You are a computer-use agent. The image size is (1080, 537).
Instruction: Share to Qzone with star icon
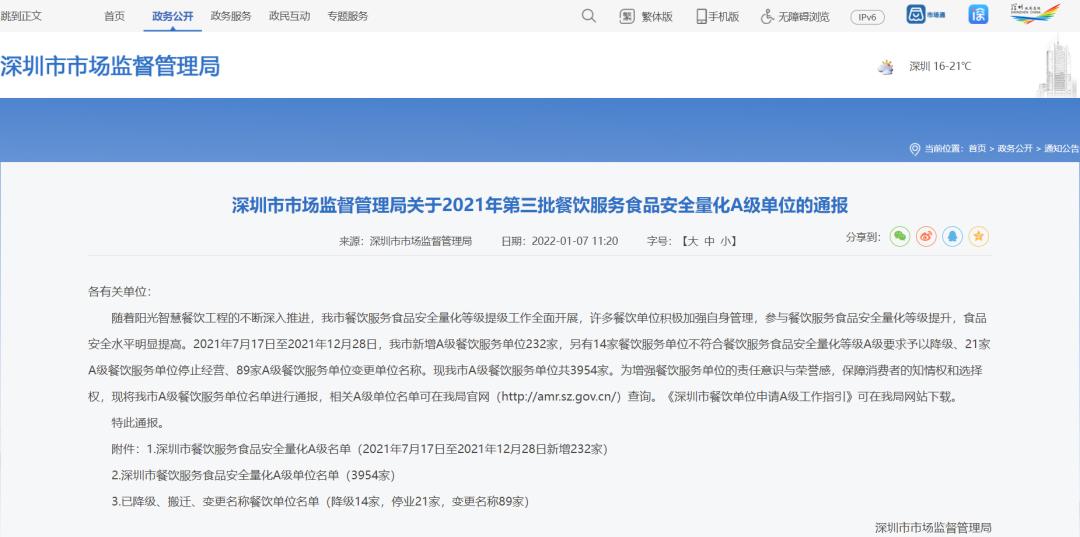point(978,237)
